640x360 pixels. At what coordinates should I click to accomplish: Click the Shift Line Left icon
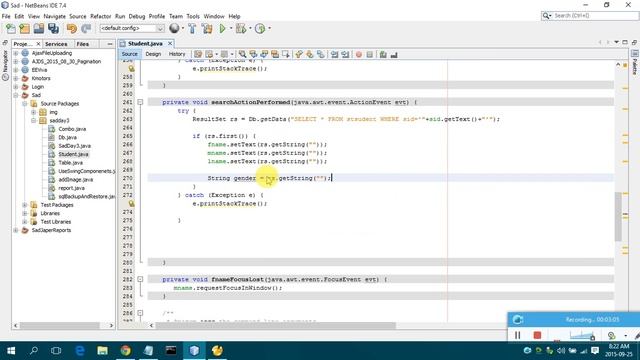click(334, 54)
